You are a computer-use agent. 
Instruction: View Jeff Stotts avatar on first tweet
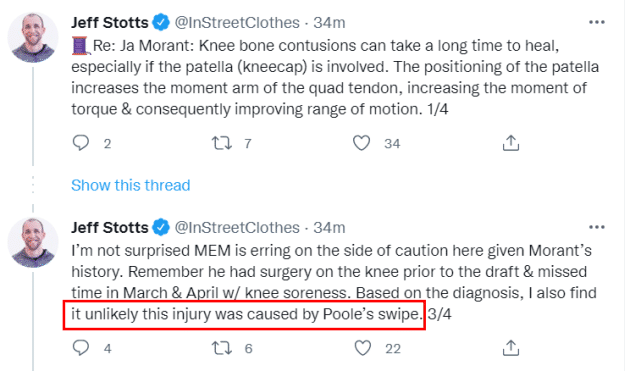coord(33,37)
